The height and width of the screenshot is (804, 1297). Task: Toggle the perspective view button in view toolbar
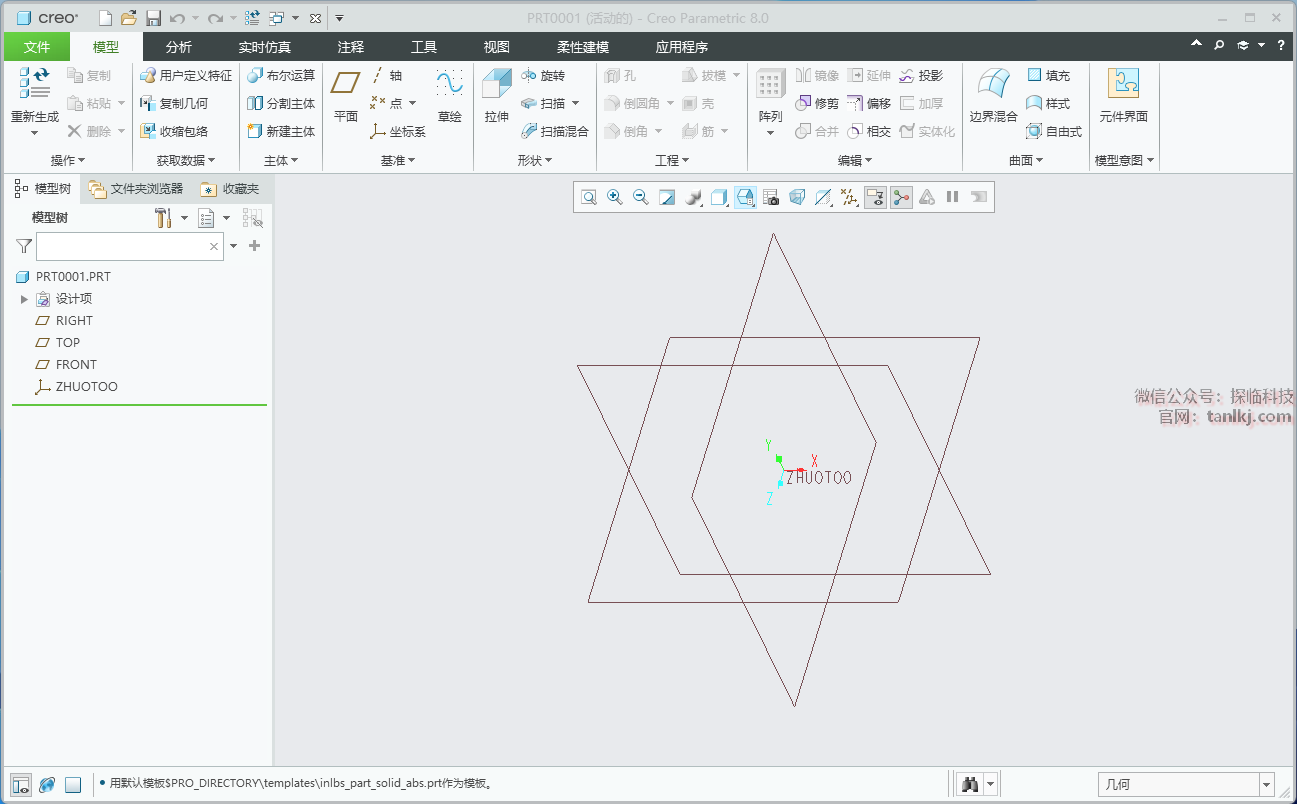(797, 197)
